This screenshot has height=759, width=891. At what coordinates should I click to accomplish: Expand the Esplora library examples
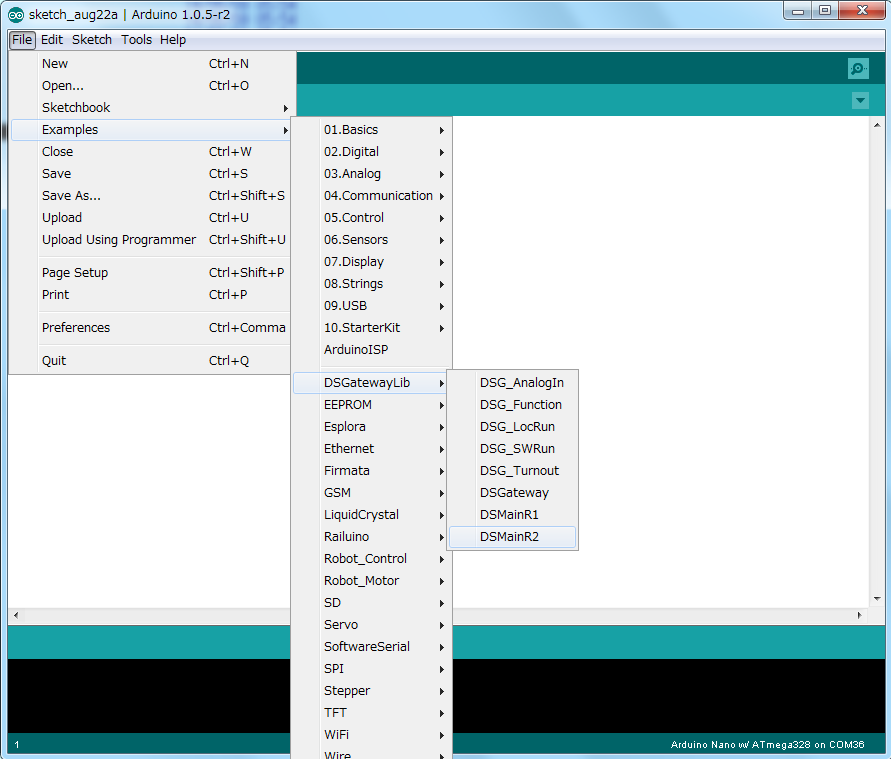(x=372, y=427)
